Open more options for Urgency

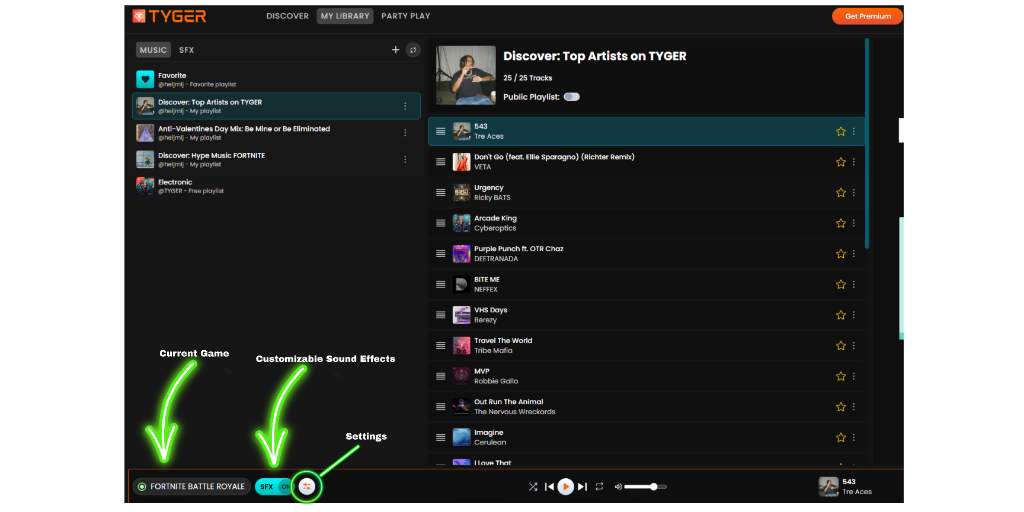coord(854,193)
